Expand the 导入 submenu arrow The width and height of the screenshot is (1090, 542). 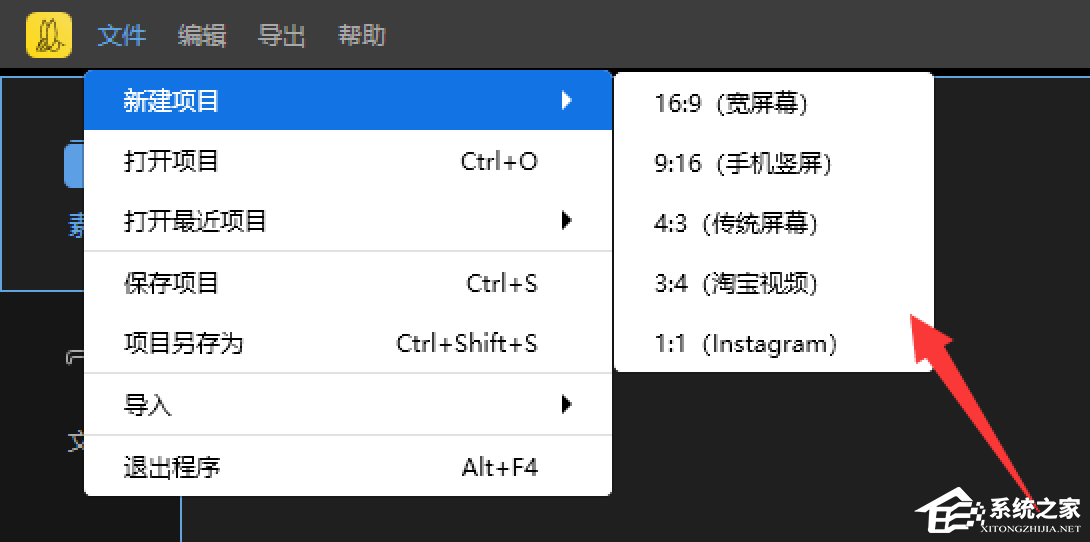pos(567,405)
